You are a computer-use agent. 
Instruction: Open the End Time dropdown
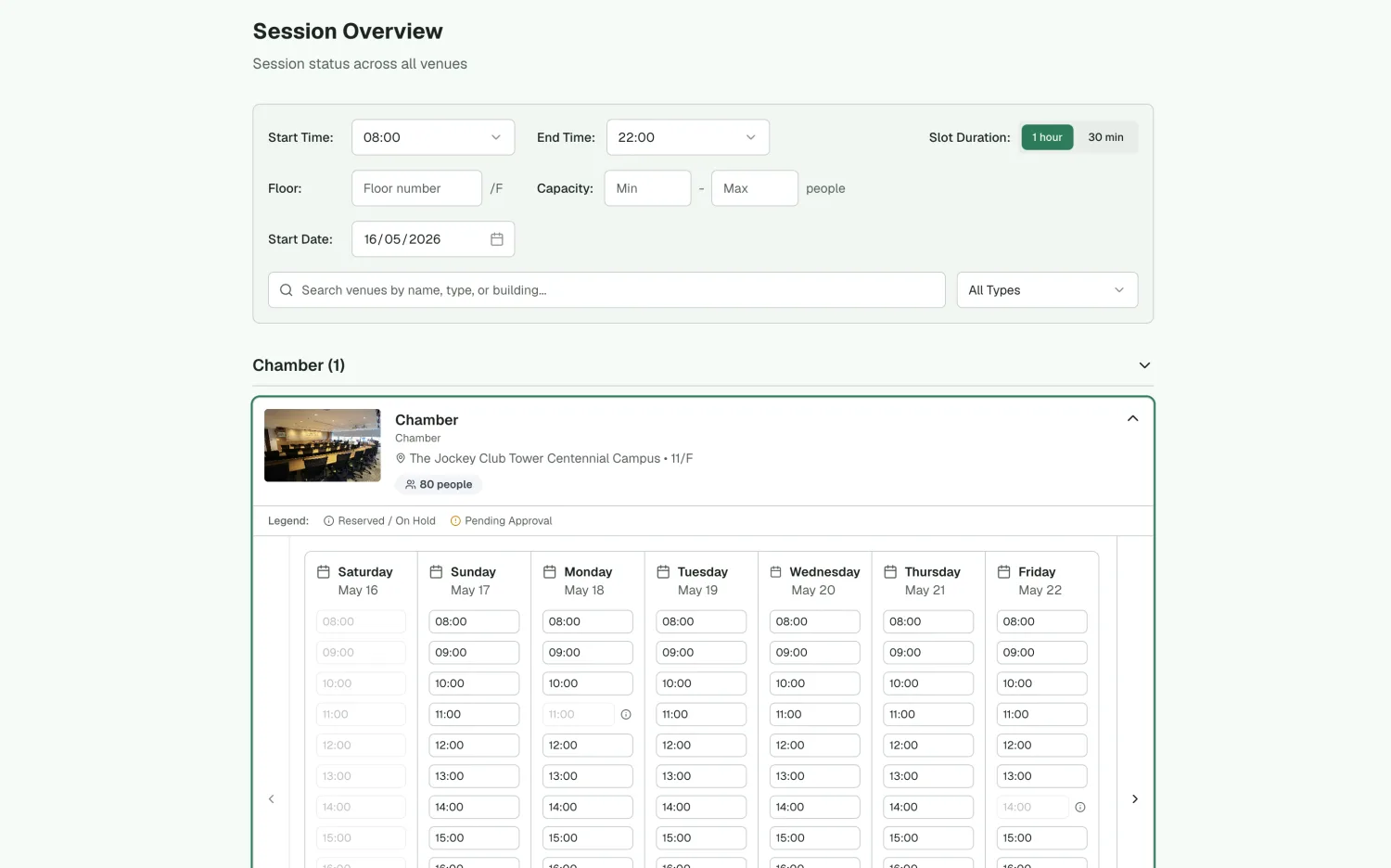[x=688, y=137]
